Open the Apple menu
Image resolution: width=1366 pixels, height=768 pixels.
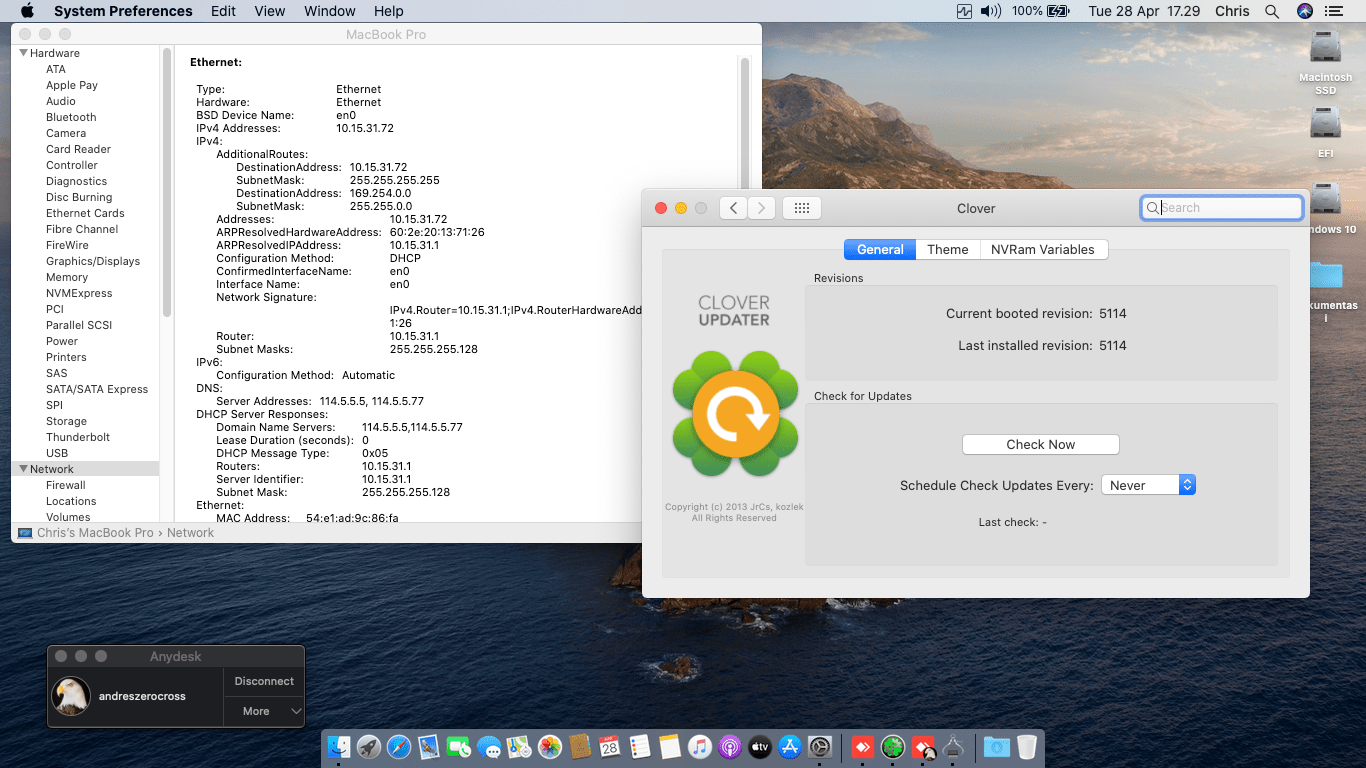point(27,11)
